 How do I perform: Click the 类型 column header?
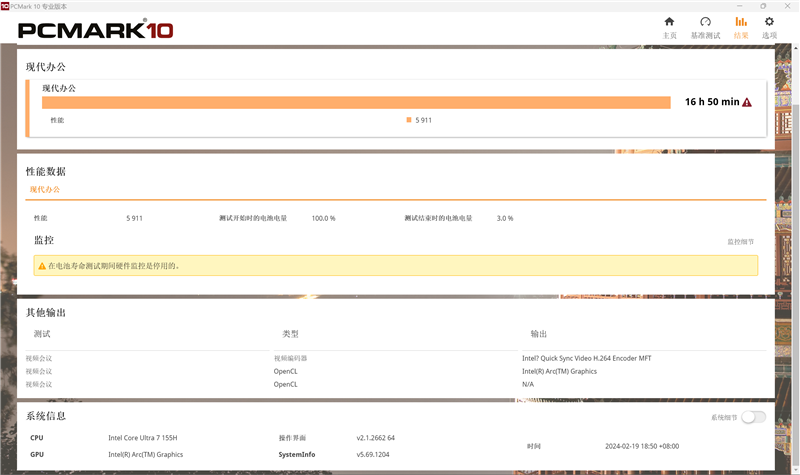(x=290, y=334)
